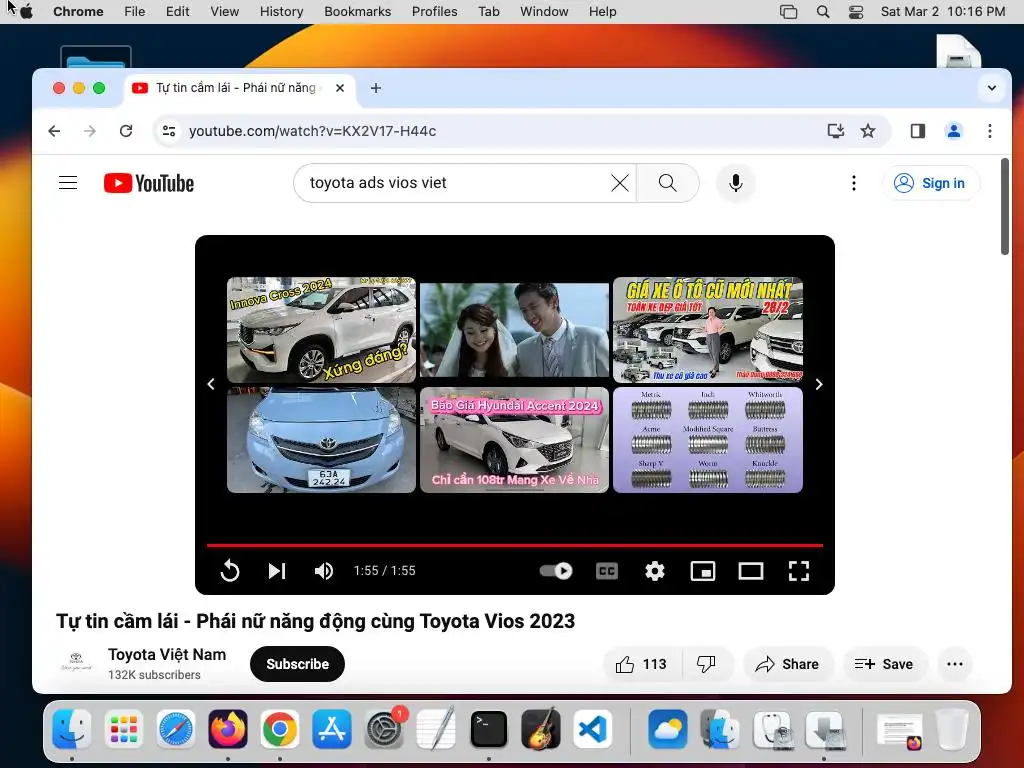Go back in Chrome
Image resolution: width=1024 pixels, height=768 pixels.
(54, 131)
